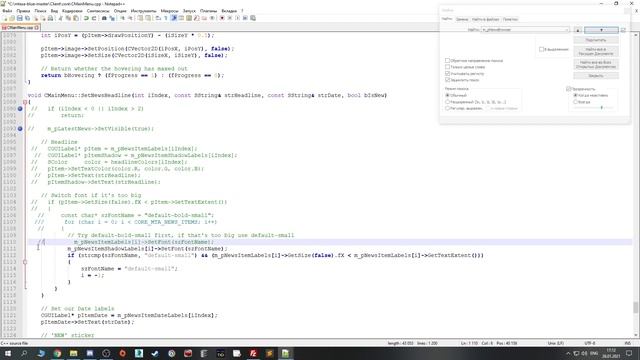
Task: Click the save recorded macro toolbar icon
Action: [x=253, y=18]
